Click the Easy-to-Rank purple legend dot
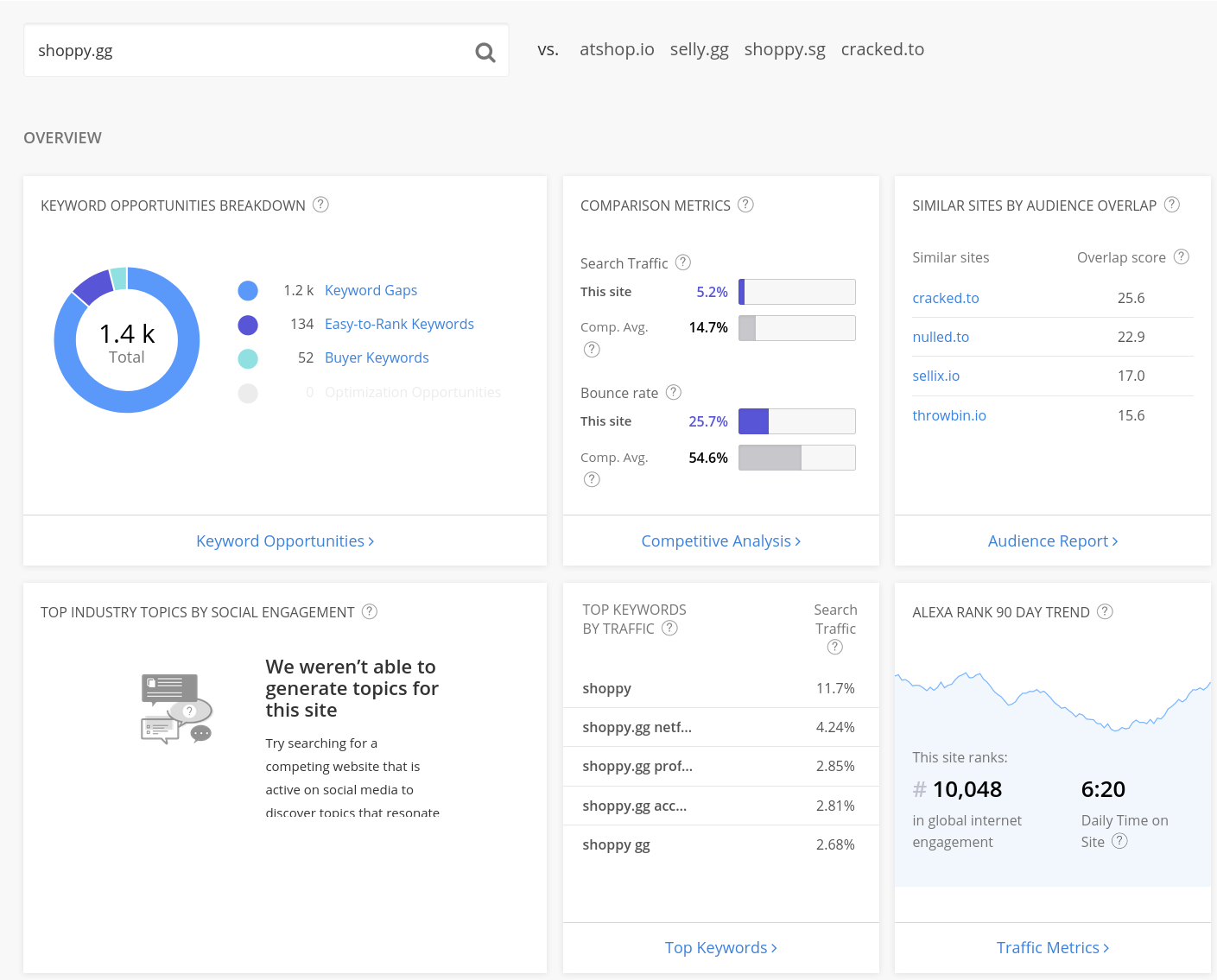The width and height of the screenshot is (1217, 980). (248, 325)
